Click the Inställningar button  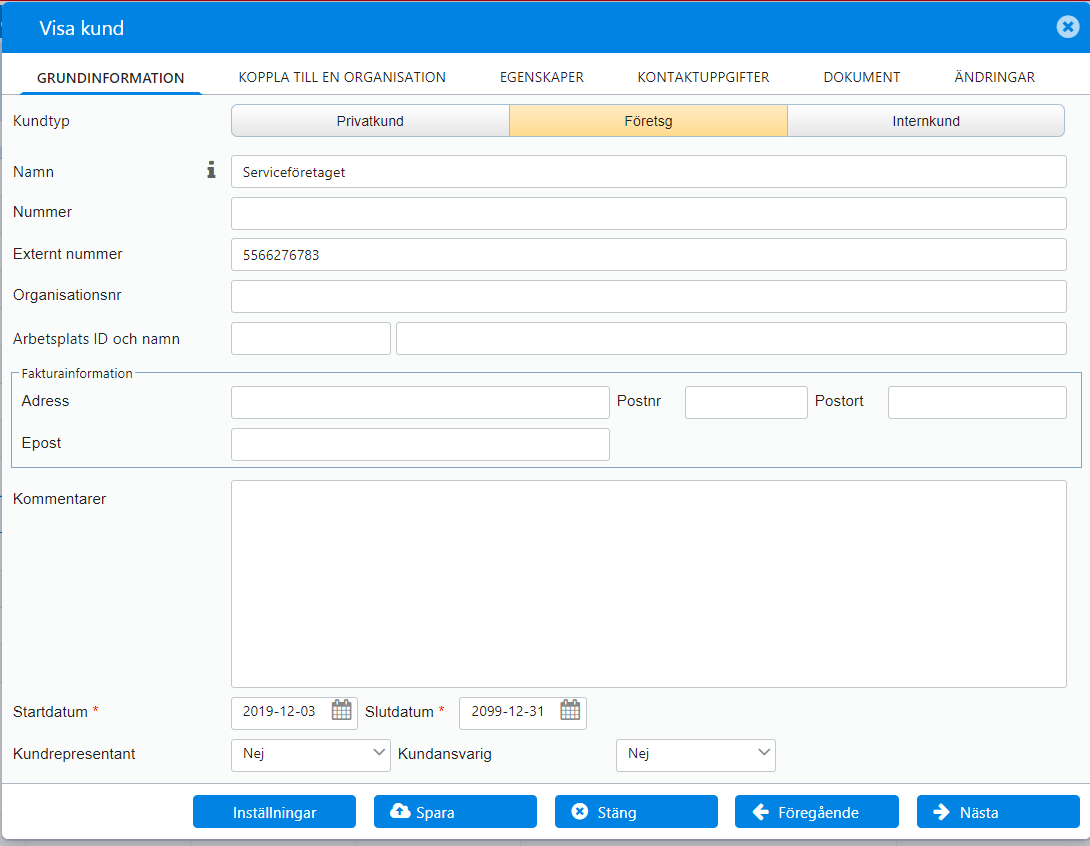pos(275,812)
